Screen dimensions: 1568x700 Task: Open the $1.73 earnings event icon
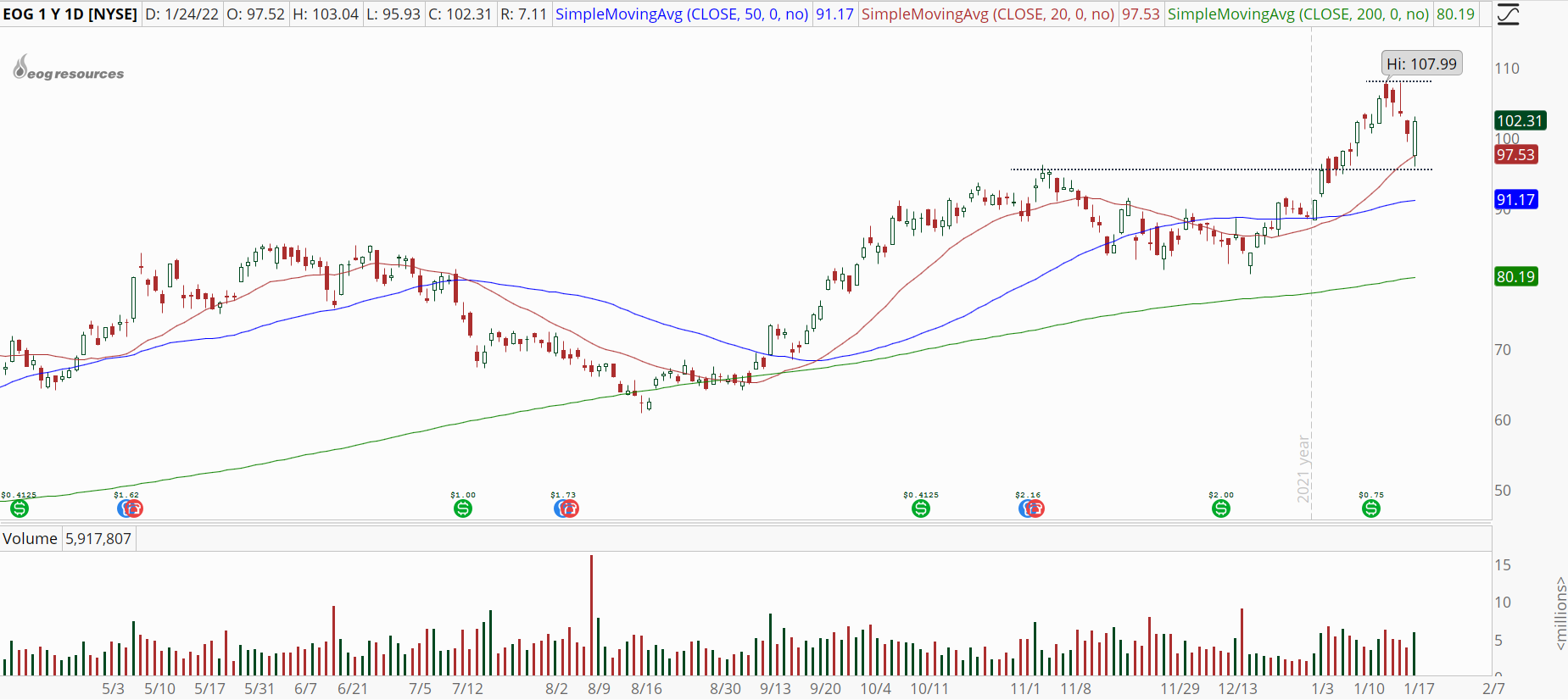pyautogui.click(x=566, y=508)
